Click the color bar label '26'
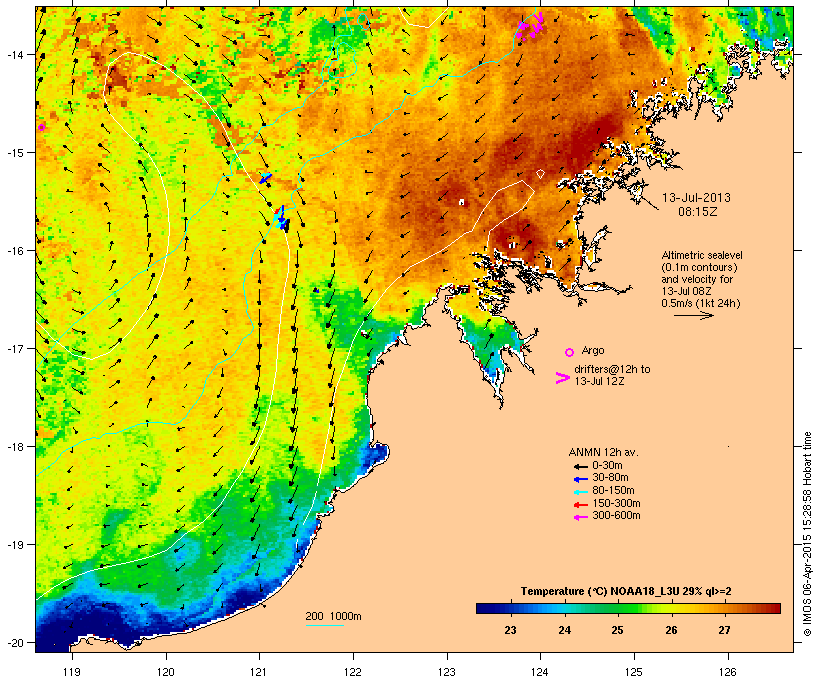Image resolution: width=820 pixels, height=680 pixels. 671,630
